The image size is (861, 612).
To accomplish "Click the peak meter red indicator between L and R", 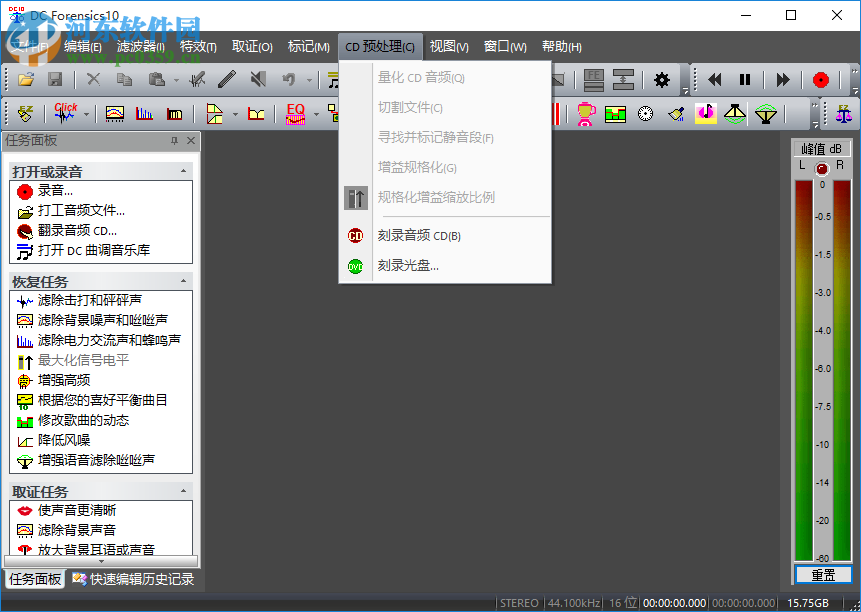I will (821, 169).
